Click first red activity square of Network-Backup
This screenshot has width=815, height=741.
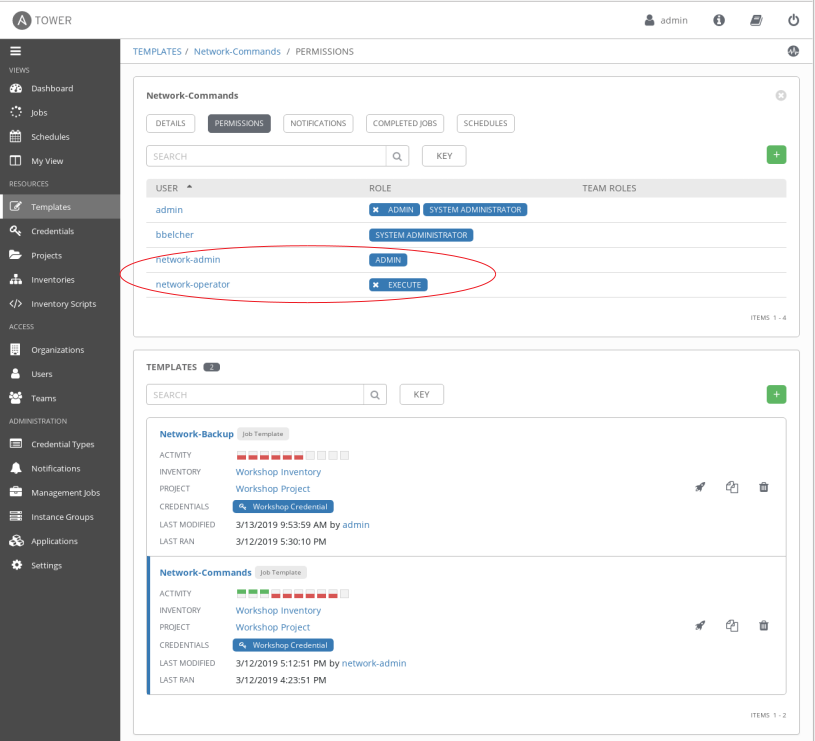pyautogui.click(x=241, y=456)
